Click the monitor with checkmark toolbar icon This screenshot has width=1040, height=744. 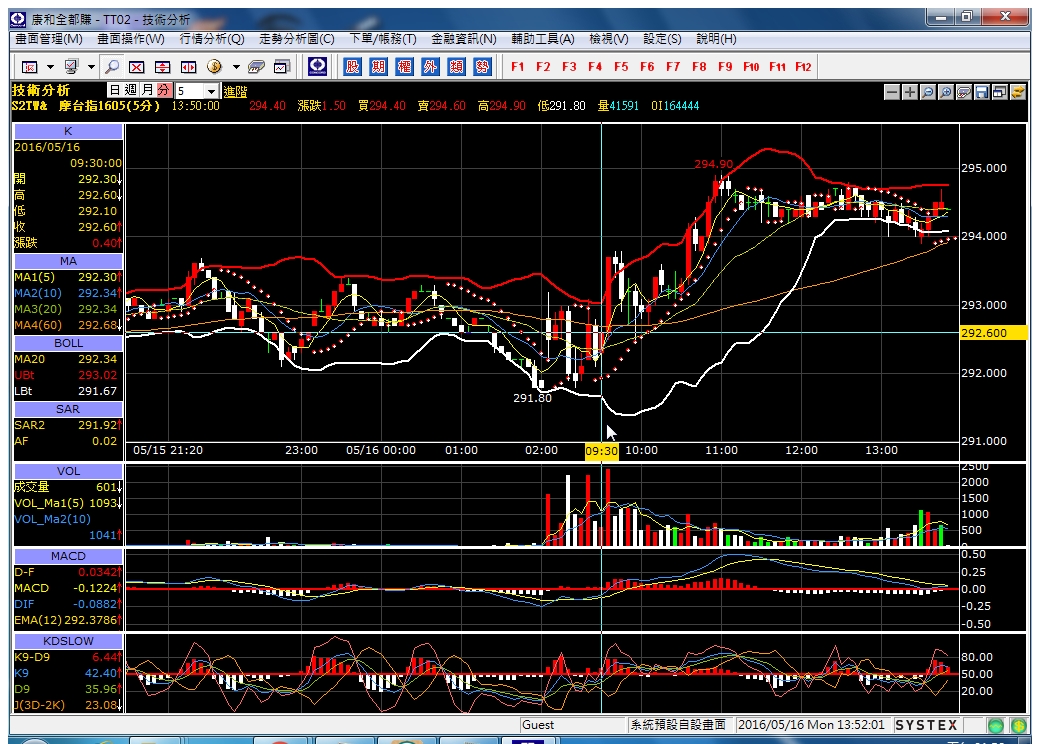(72, 67)
